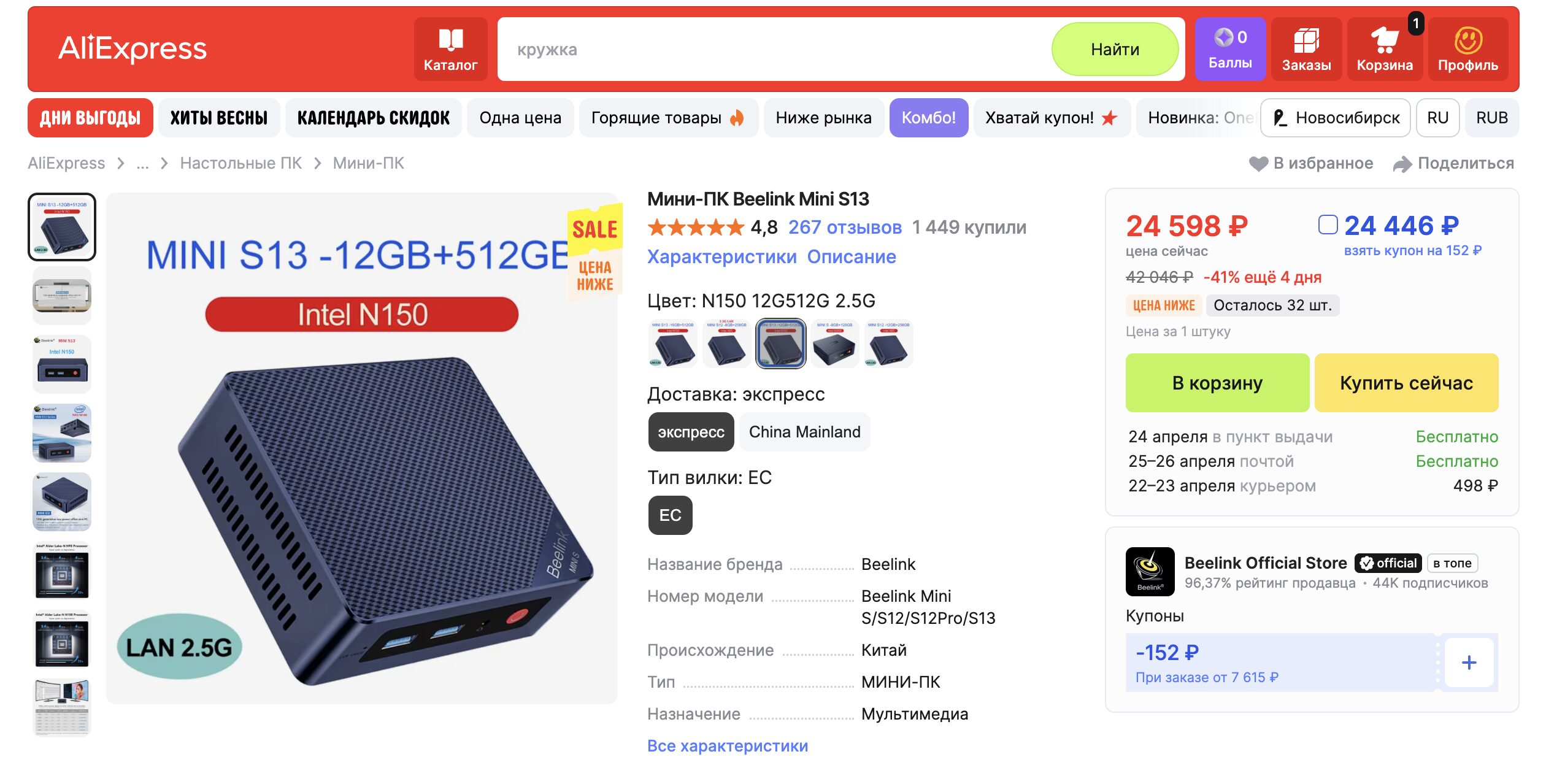Image resolution: width=1546 pixels, height=784 pixels.
Task: Click the Заказы orders icon
Action: 1307,48
